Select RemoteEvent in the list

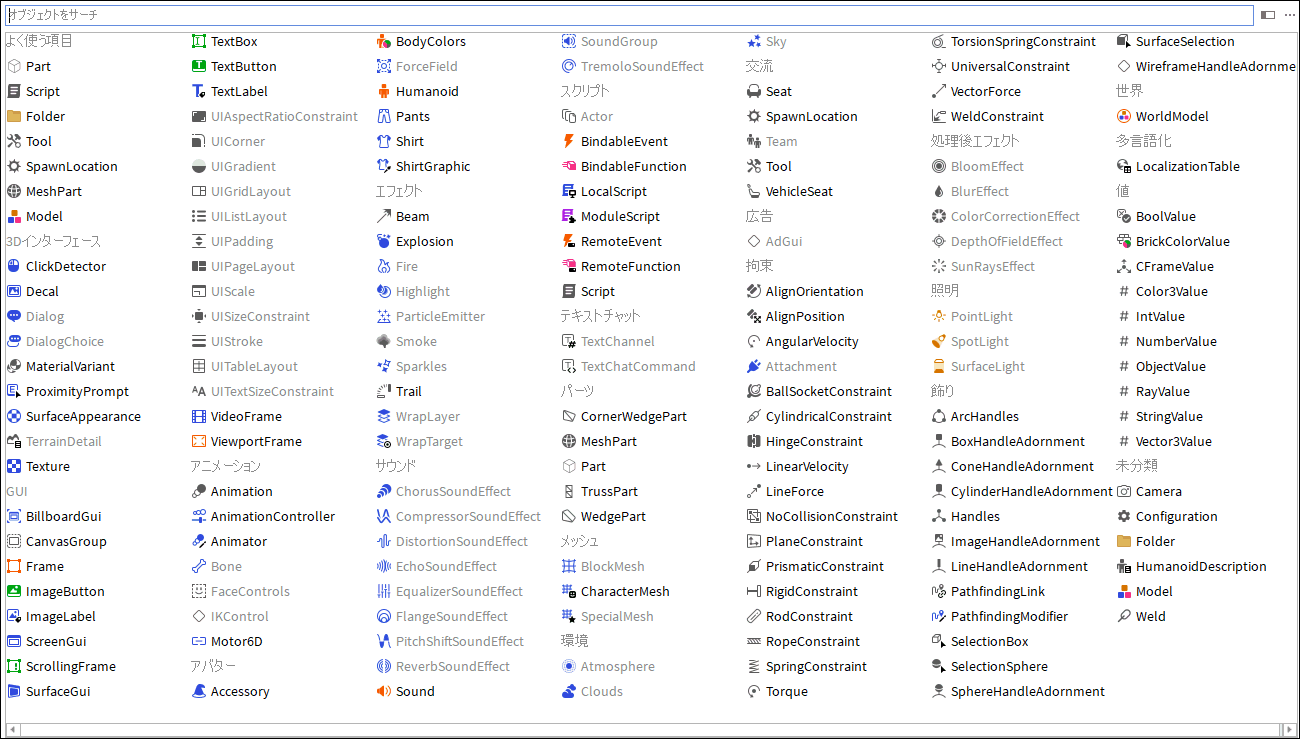[621, 241]
